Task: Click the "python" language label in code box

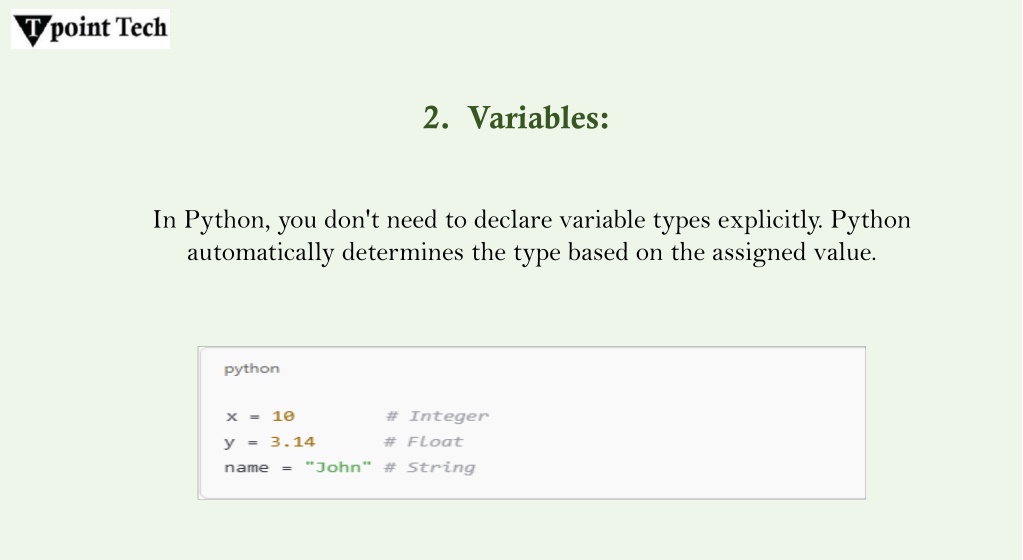Action: tap(252, 369)
